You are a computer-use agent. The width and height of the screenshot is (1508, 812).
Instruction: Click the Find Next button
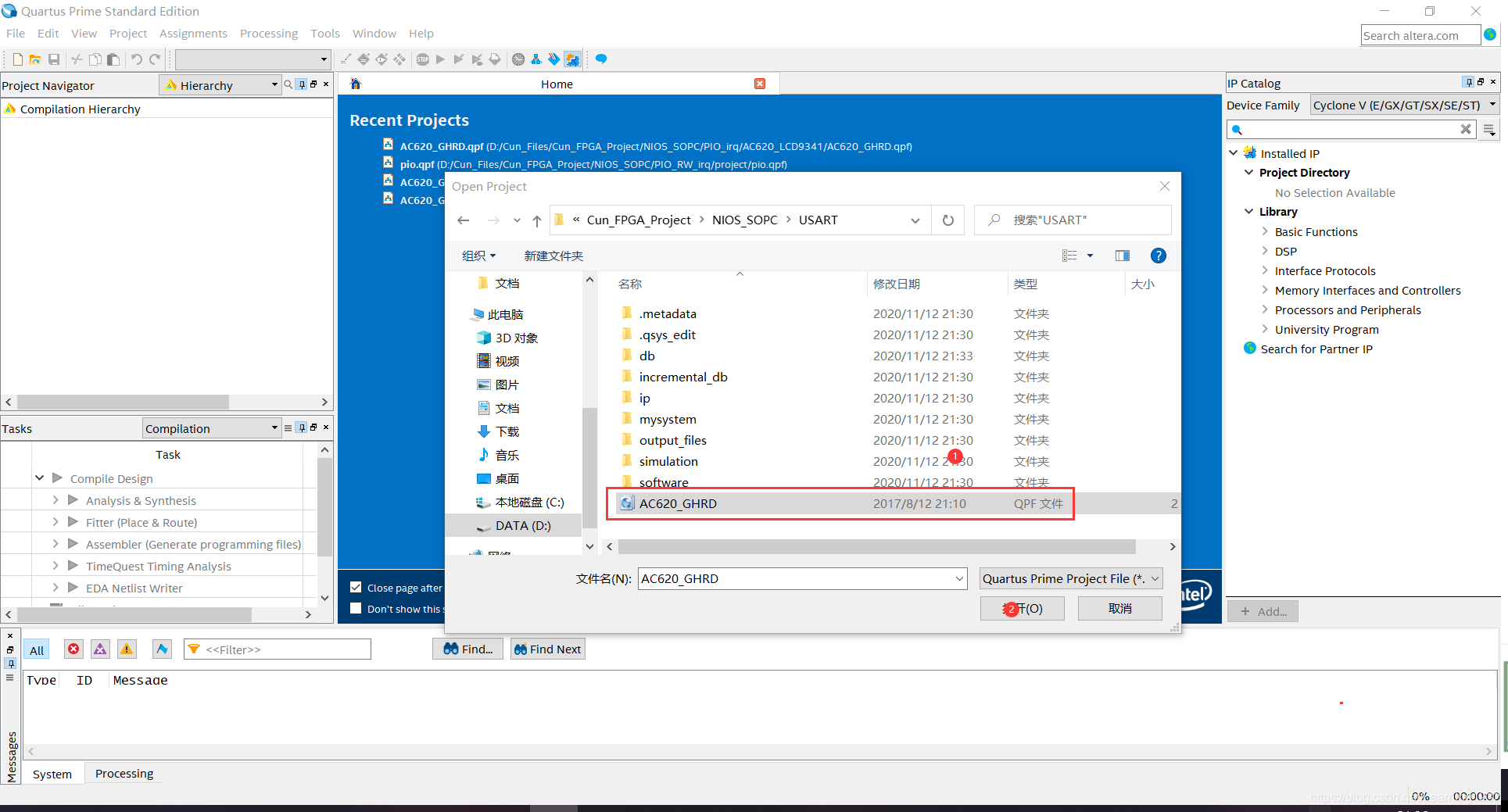click(x=548, y=649)
